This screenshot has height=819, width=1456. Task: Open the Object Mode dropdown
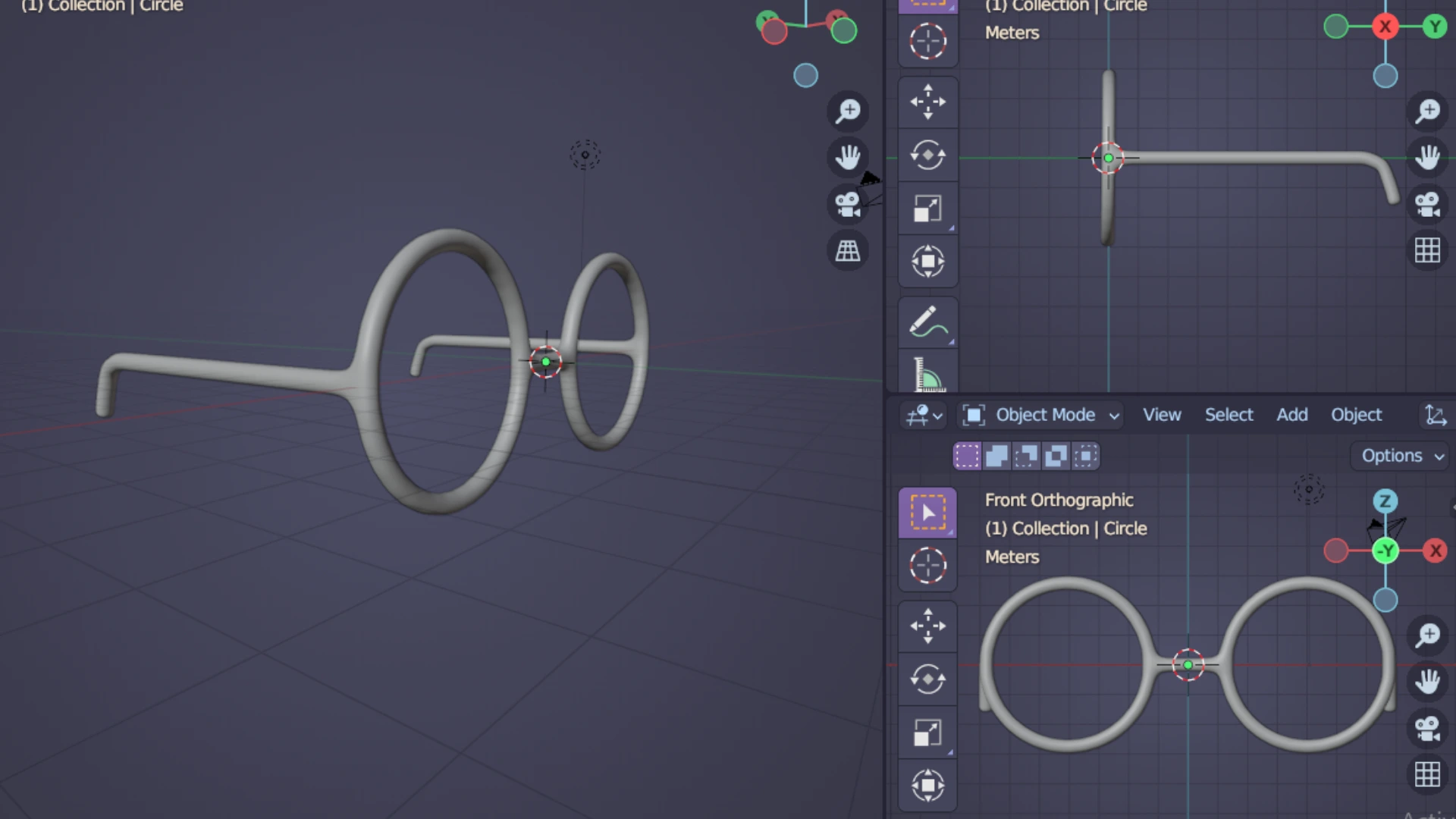(x=1044, y=415)
